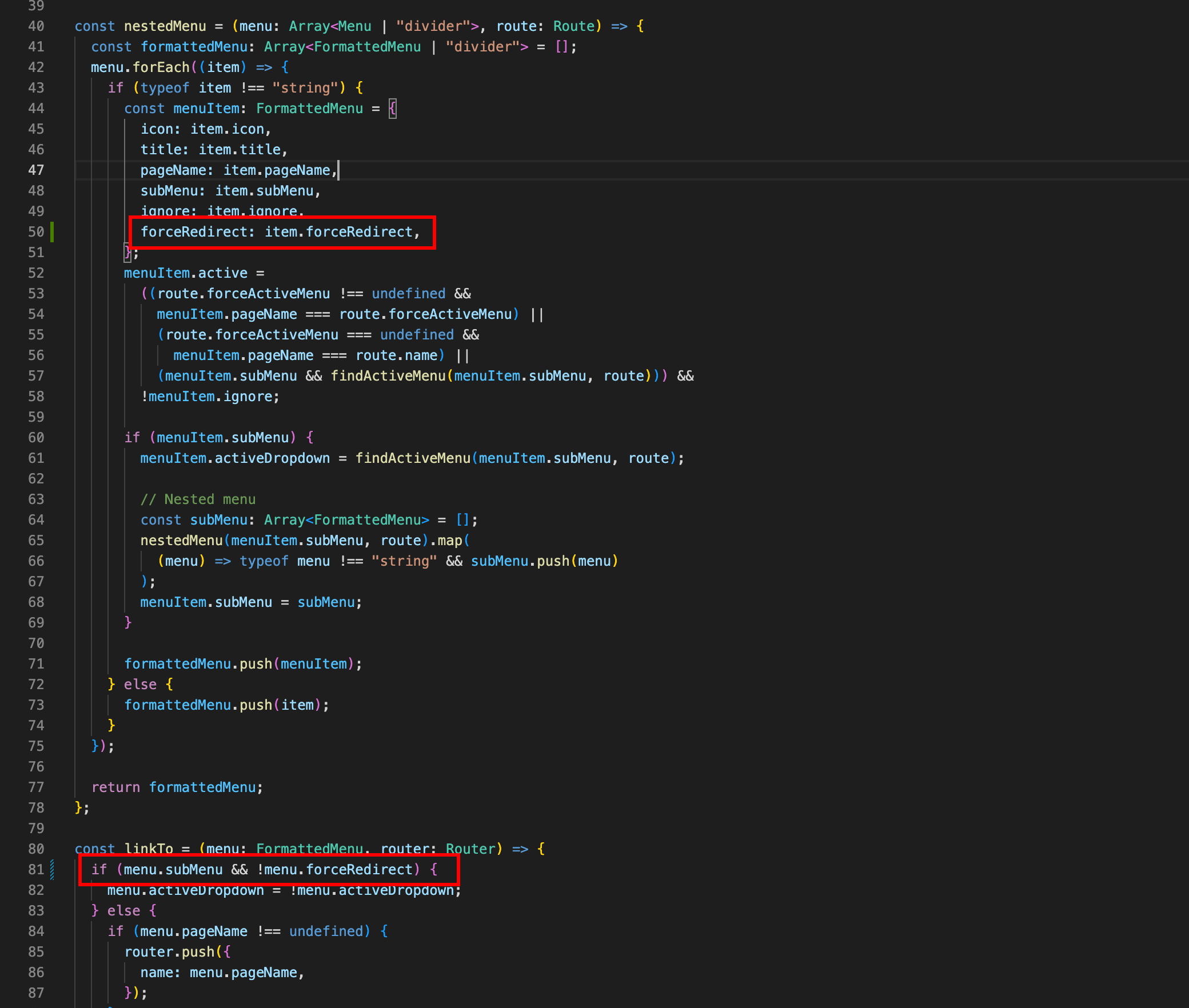This screenshot has height=1008, width=1189.
Task: Click line number 47 in the gutter
Action: [x=36, y=170]
